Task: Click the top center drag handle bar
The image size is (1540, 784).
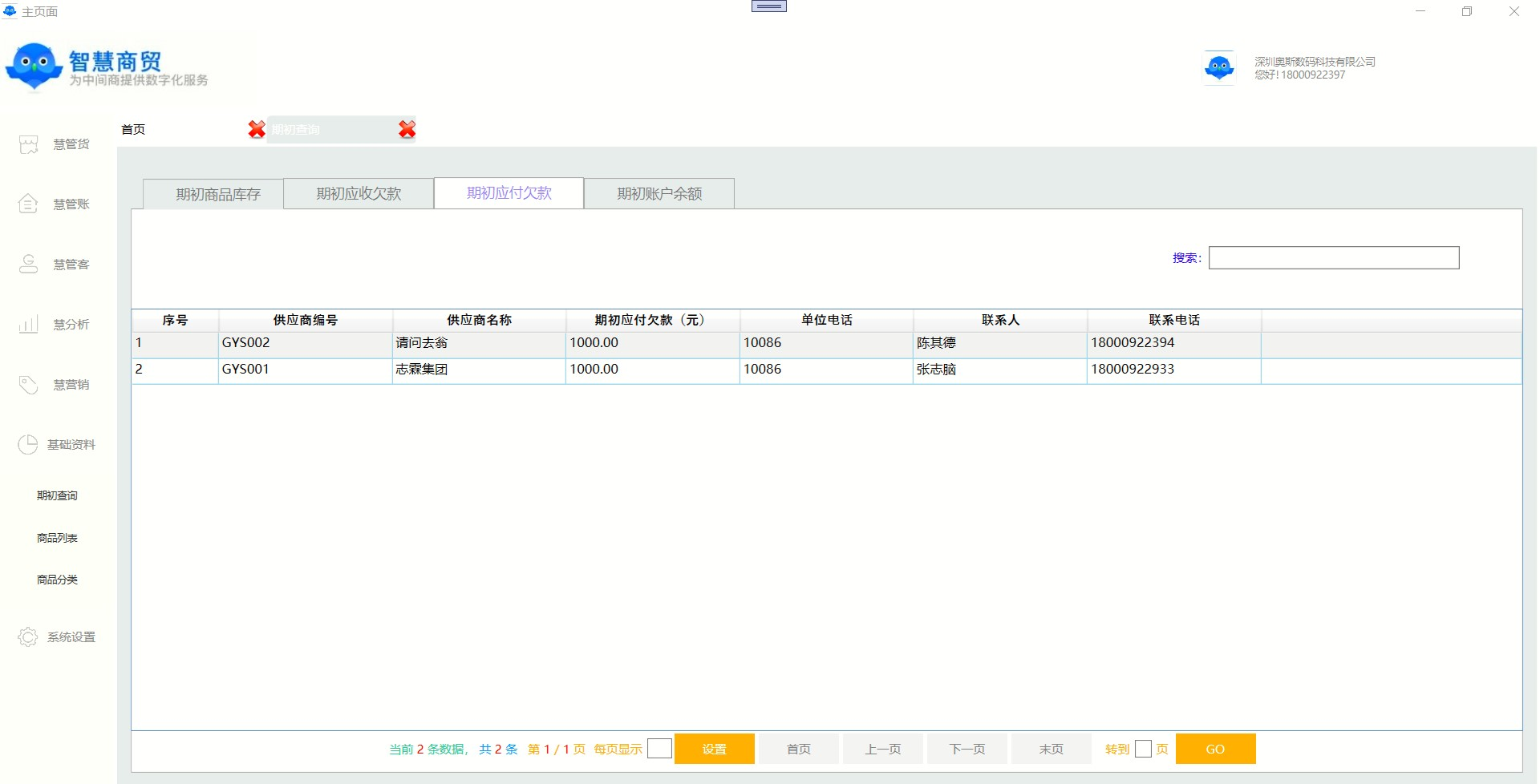Action: tap(769, 6)
